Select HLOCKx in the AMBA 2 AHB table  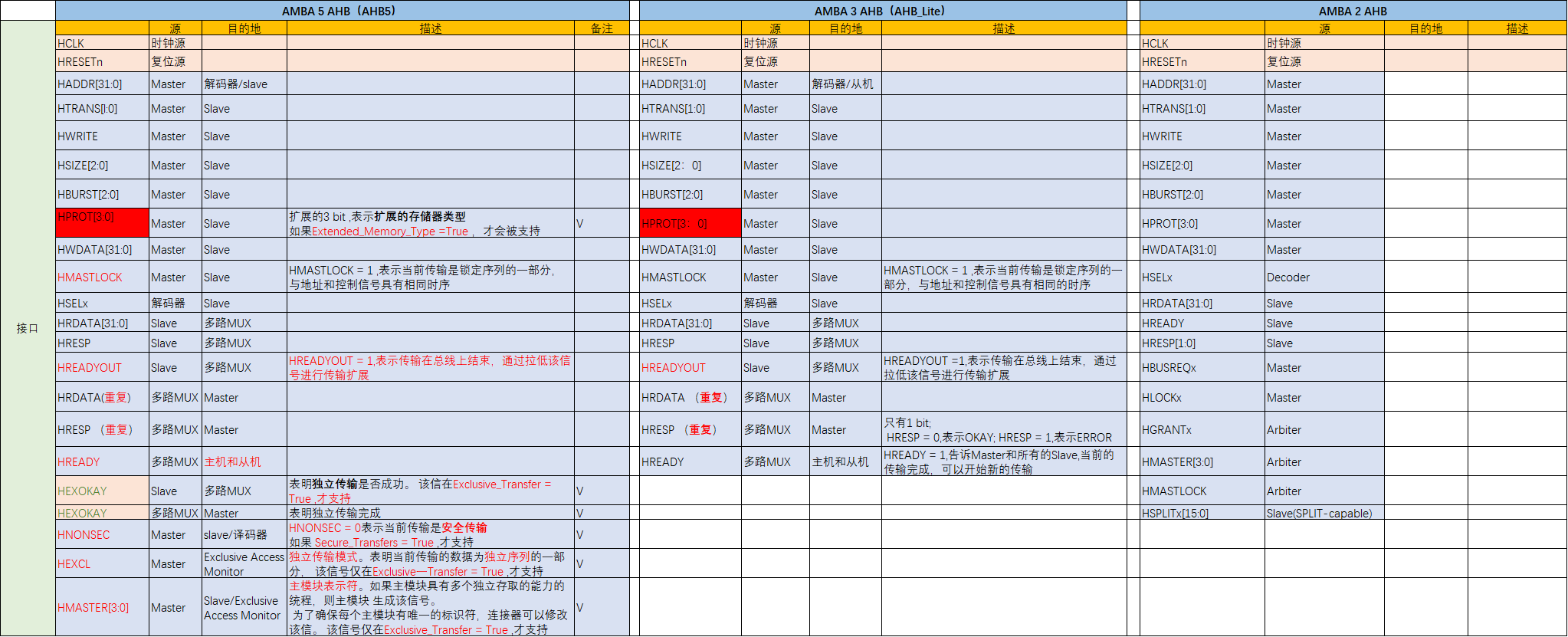(1202, 397)
